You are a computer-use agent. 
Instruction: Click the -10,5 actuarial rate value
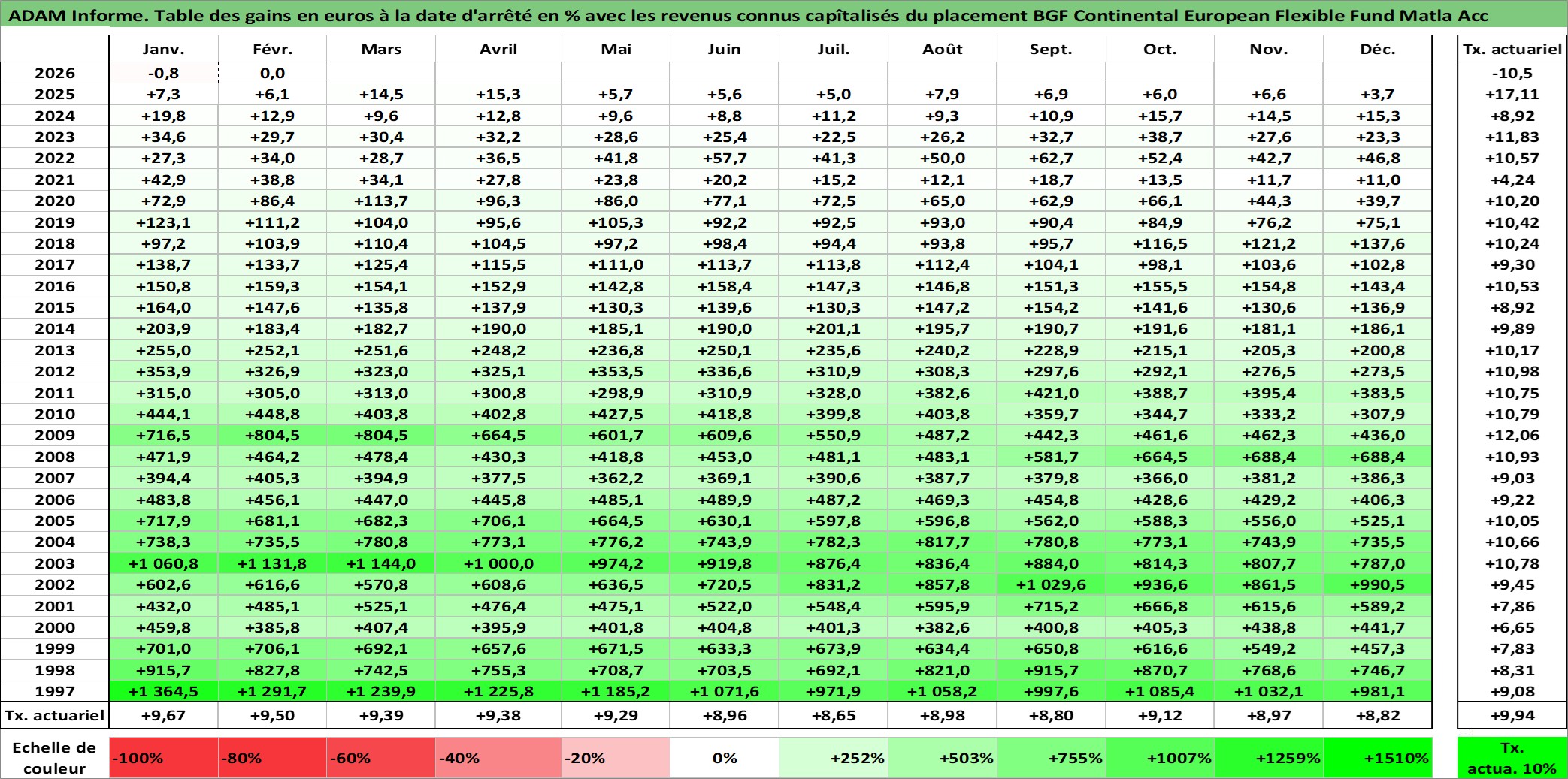point(1512,74)
